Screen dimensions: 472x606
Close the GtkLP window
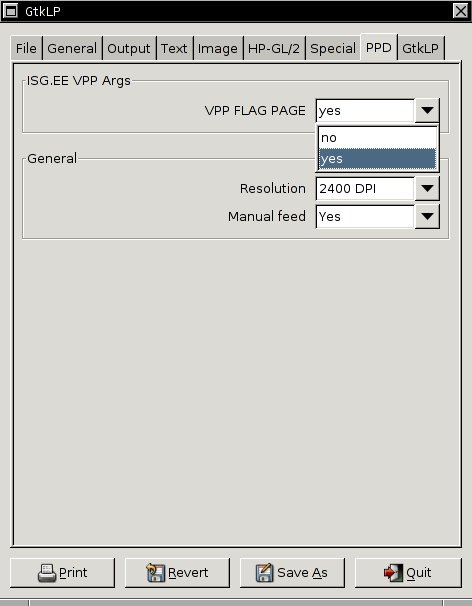click(460, 11)
